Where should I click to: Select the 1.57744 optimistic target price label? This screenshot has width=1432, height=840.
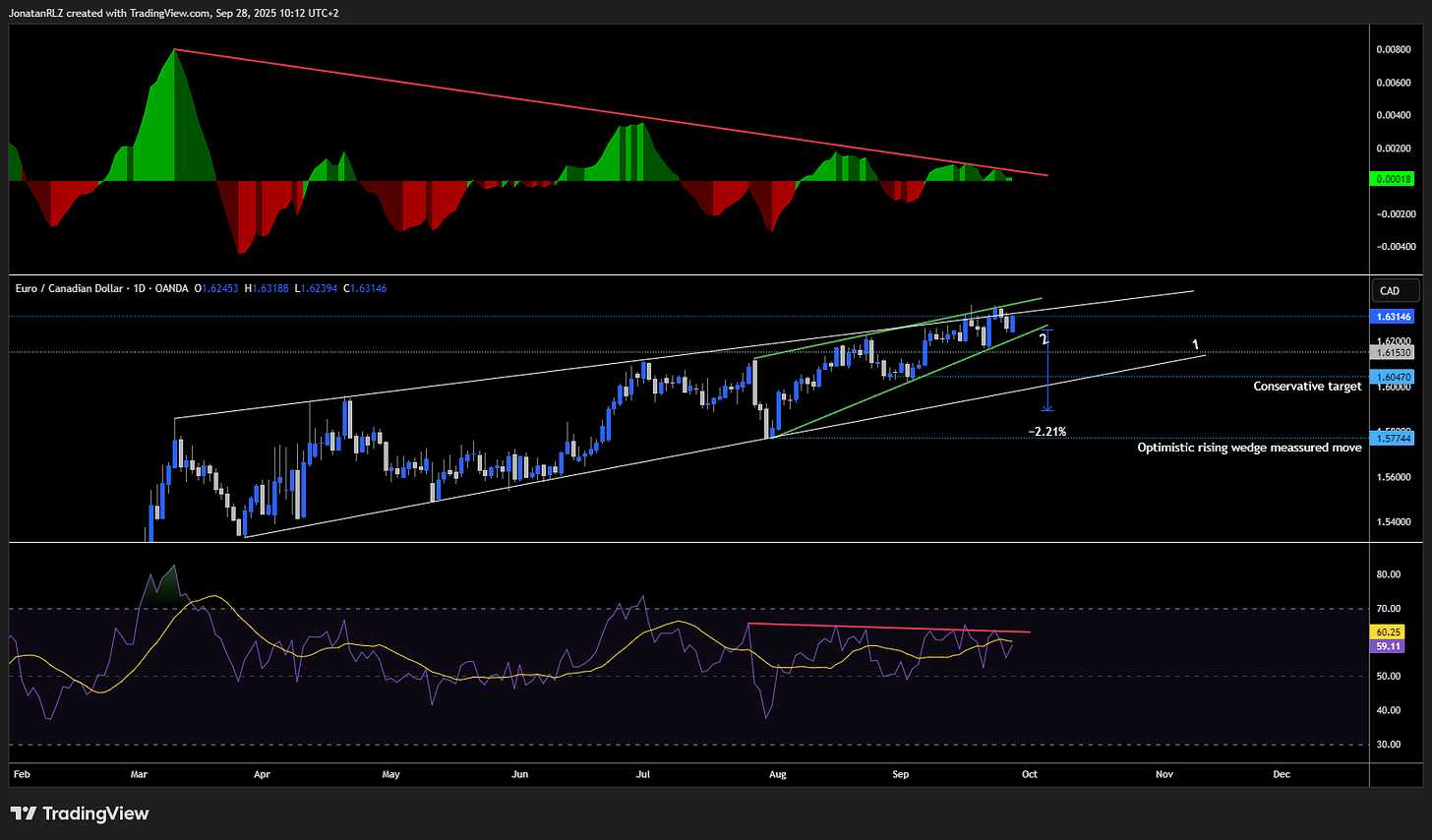tap(1394, 439)
